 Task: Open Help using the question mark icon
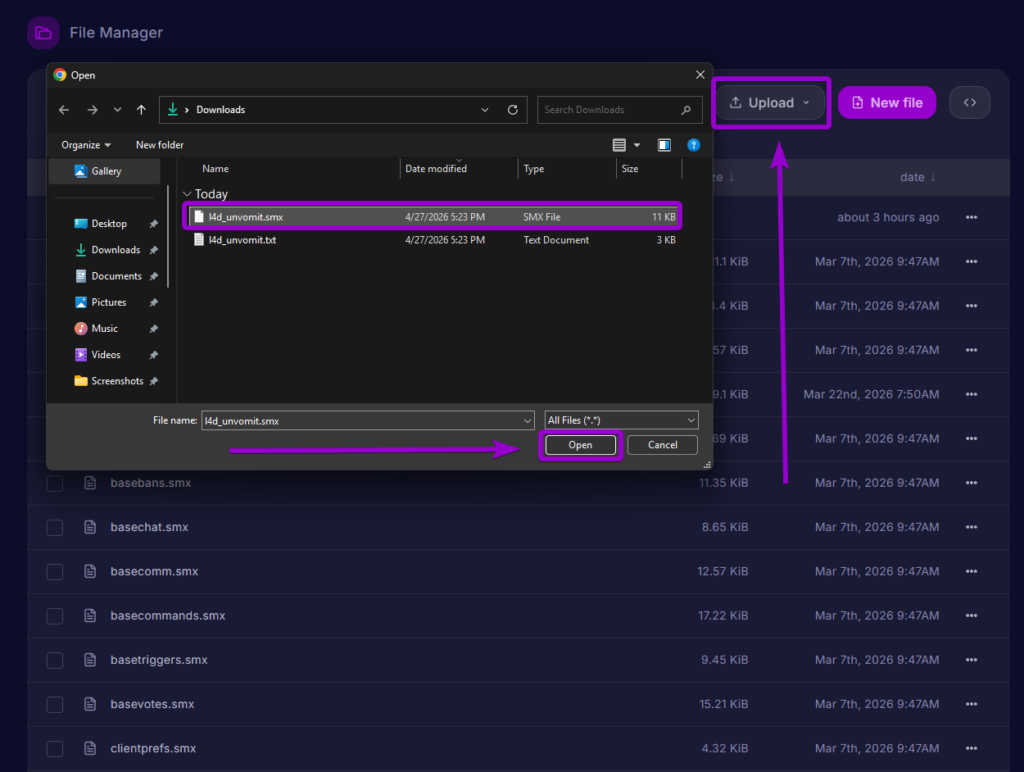pyautogui.click(x=694, y=145)
